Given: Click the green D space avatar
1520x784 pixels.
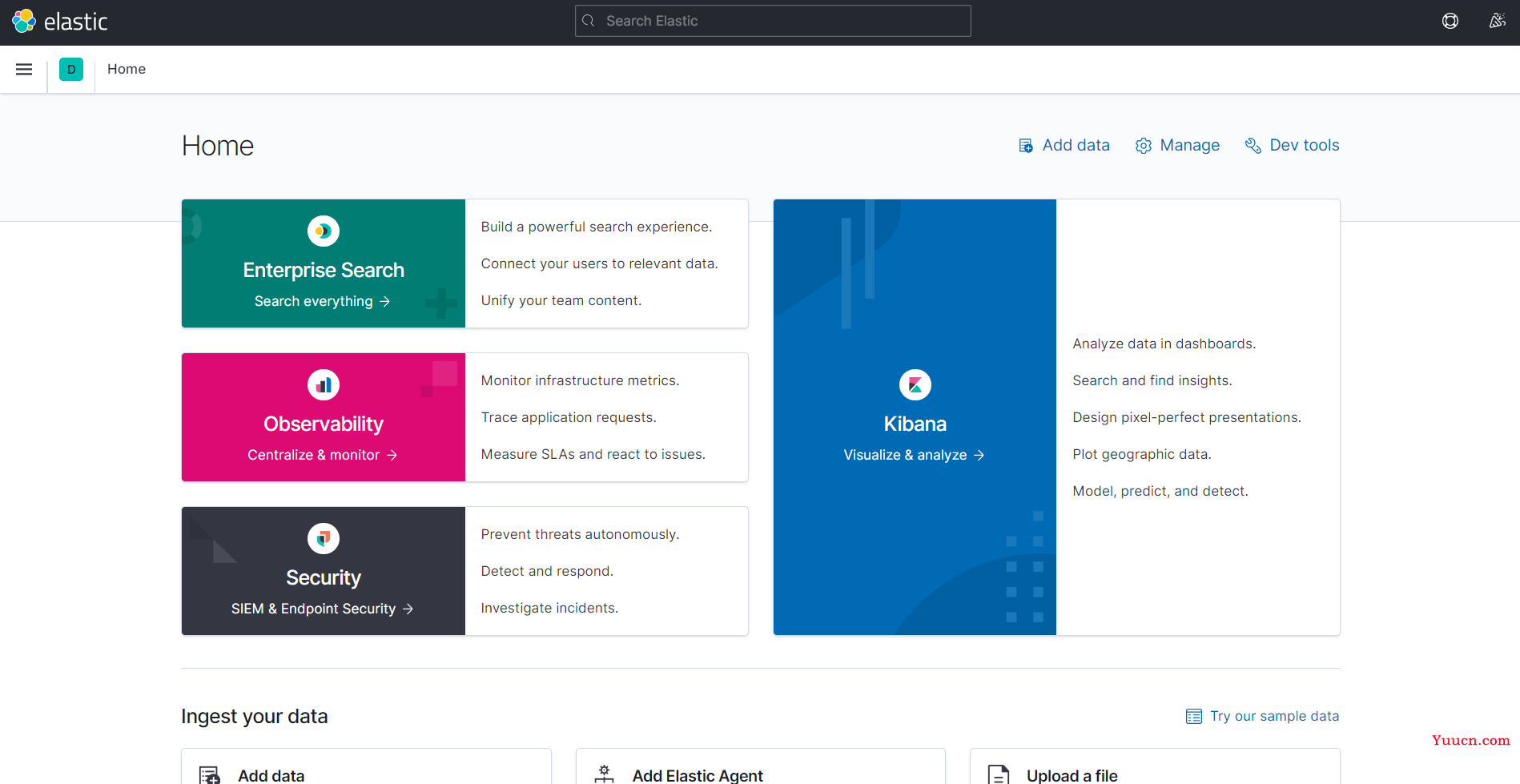Looking at the screenshot, I should pos(71,70).
